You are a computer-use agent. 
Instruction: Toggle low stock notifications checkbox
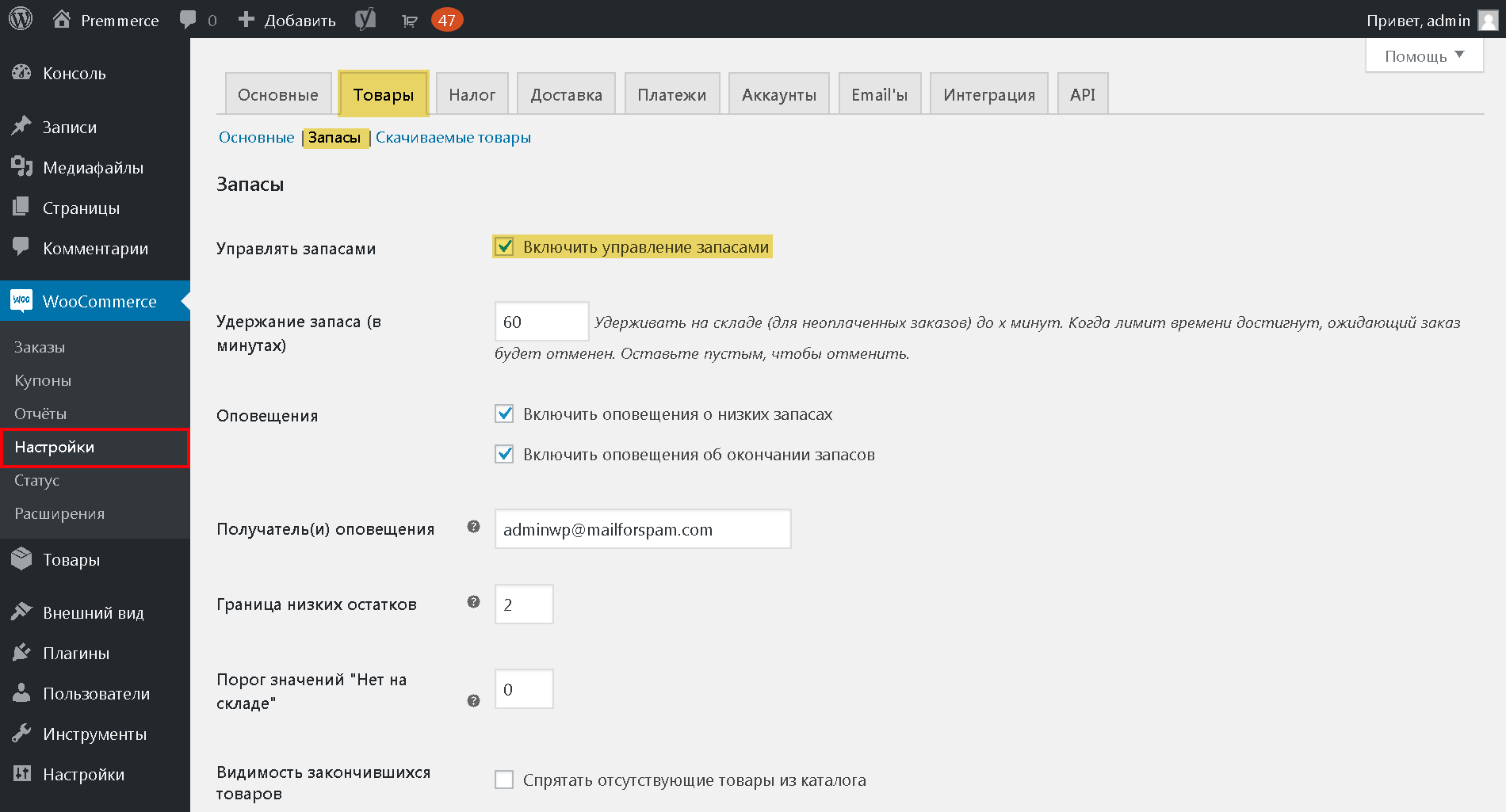pyautogui.click(x=504, y=414)
